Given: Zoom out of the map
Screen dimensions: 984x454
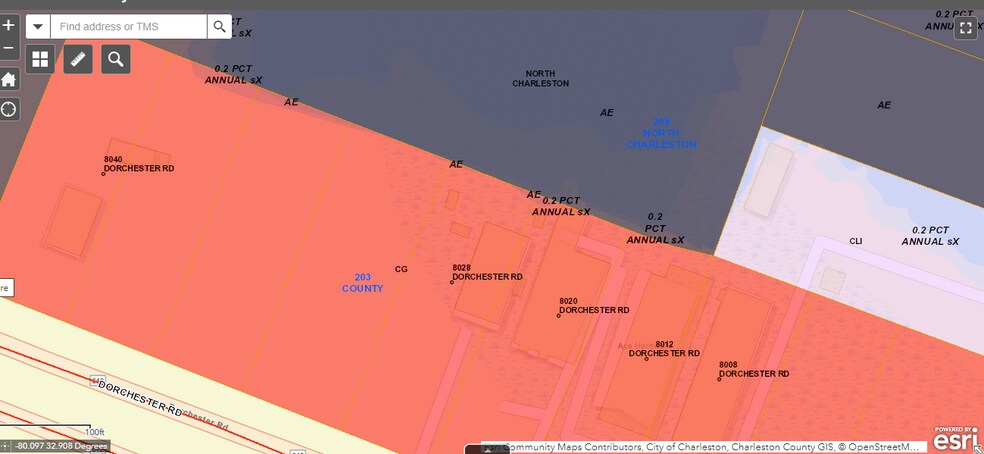Looking at the screenshot, I should [x=9, y=48].
